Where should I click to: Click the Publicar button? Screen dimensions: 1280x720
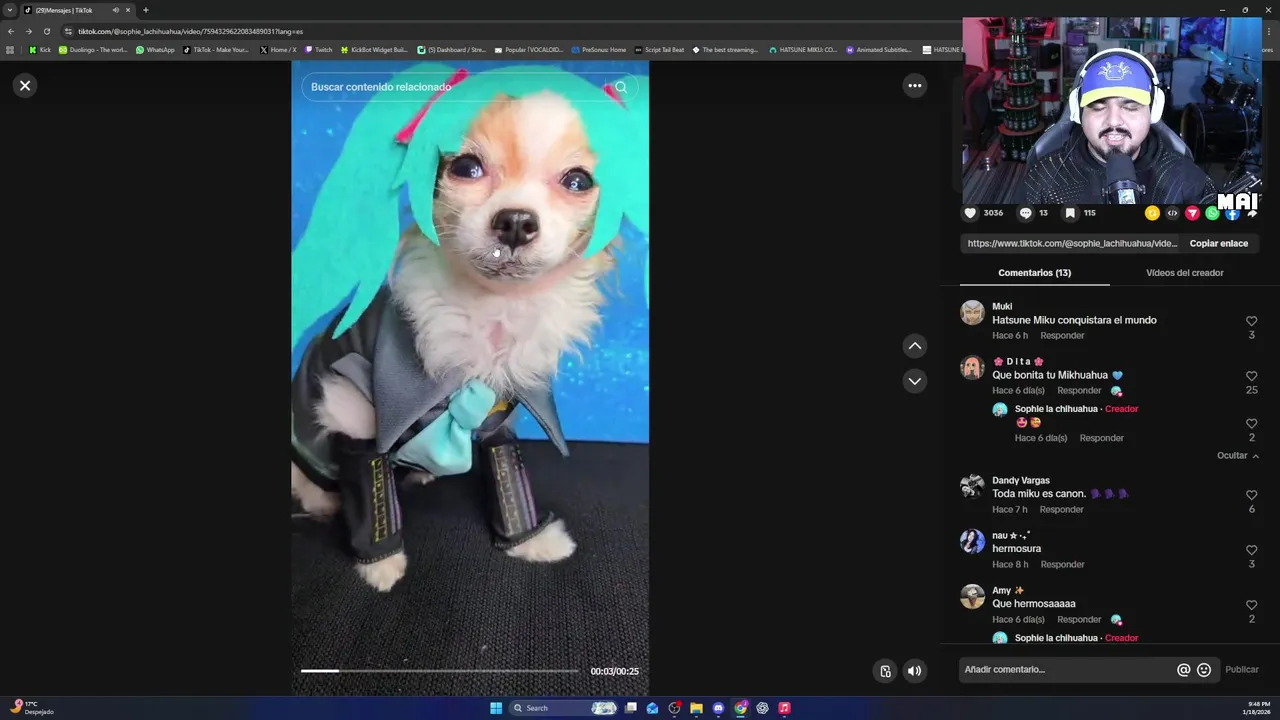[x=1242, y=670]
